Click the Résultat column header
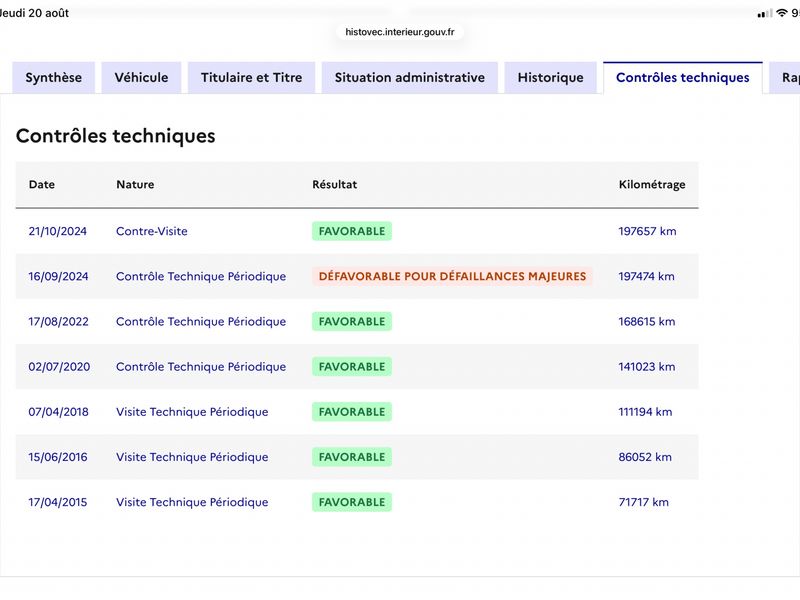 pyautogui.click(x=335, y=185)
